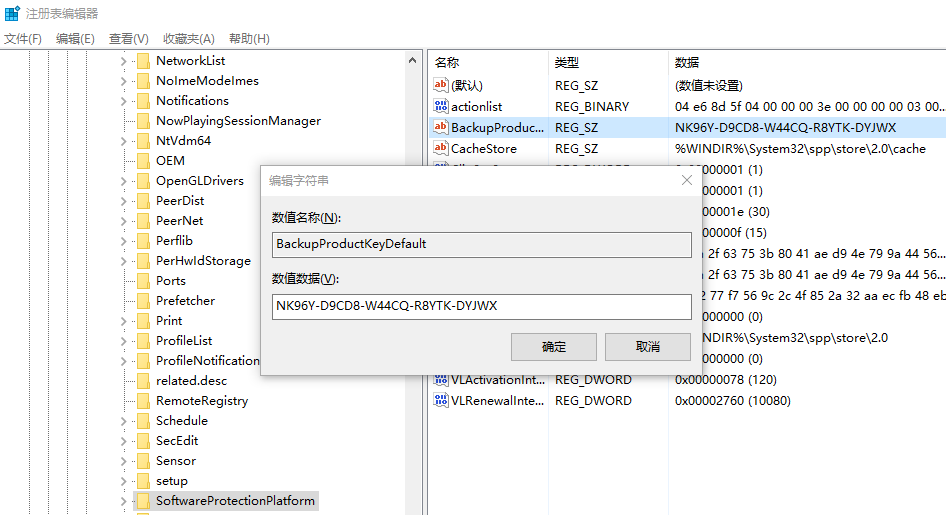Click the OEM folder icon
946x515 pixels.
[x=143, y=161]
